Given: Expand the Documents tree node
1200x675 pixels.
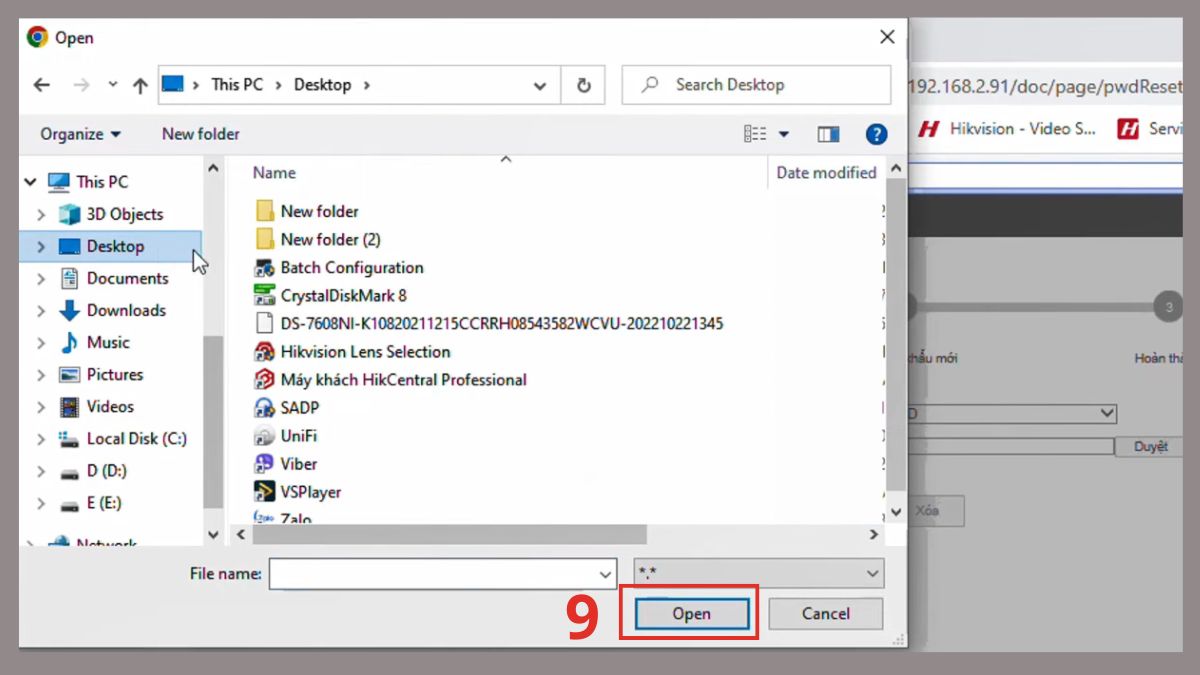Looking at the screenshot, I should 41,278.
